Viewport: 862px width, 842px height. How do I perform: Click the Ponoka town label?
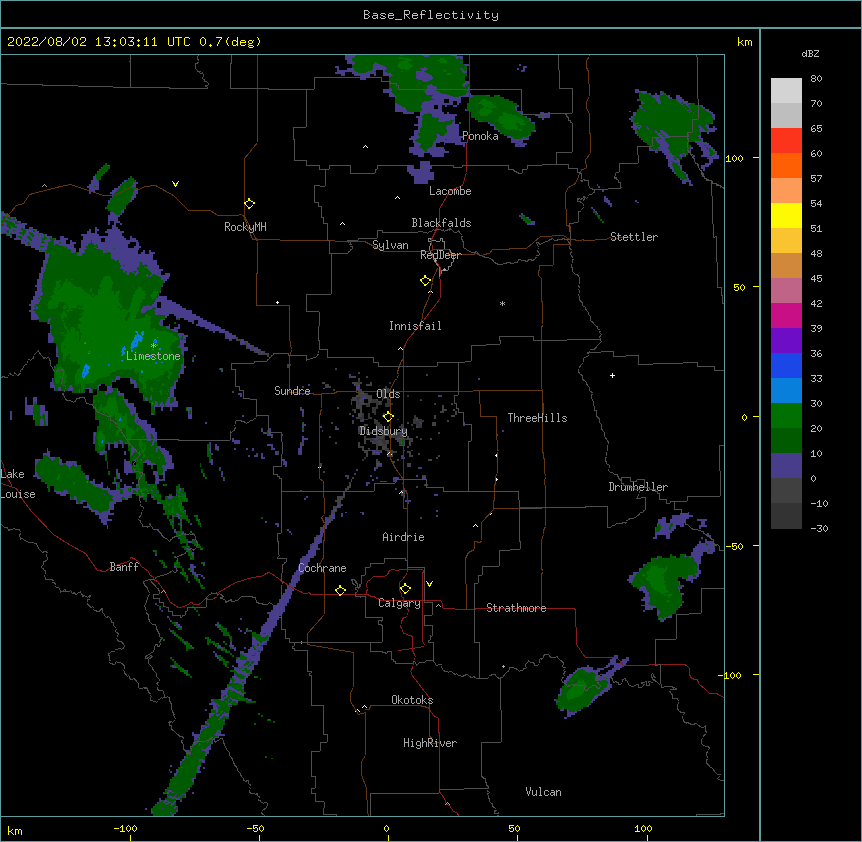click(x=480, y=136)
